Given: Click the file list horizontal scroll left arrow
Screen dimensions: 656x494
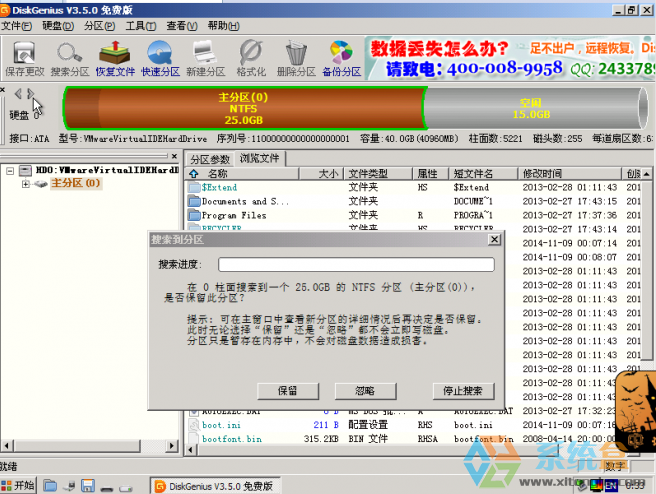Looking at the screenshot, I should coord(191,450).
